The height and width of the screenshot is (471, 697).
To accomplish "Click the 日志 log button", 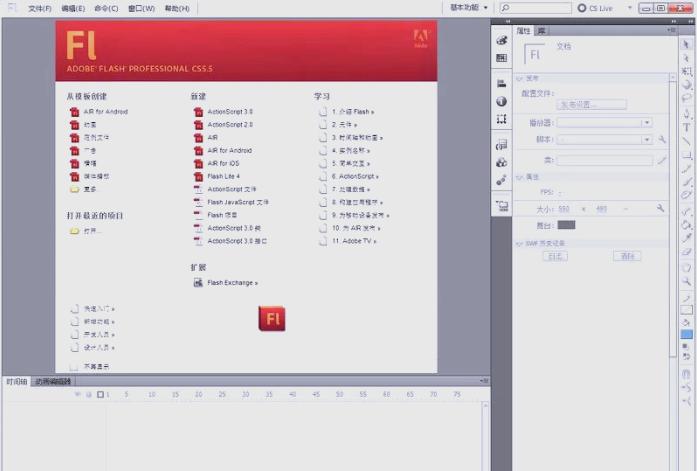I will point(555,256).
